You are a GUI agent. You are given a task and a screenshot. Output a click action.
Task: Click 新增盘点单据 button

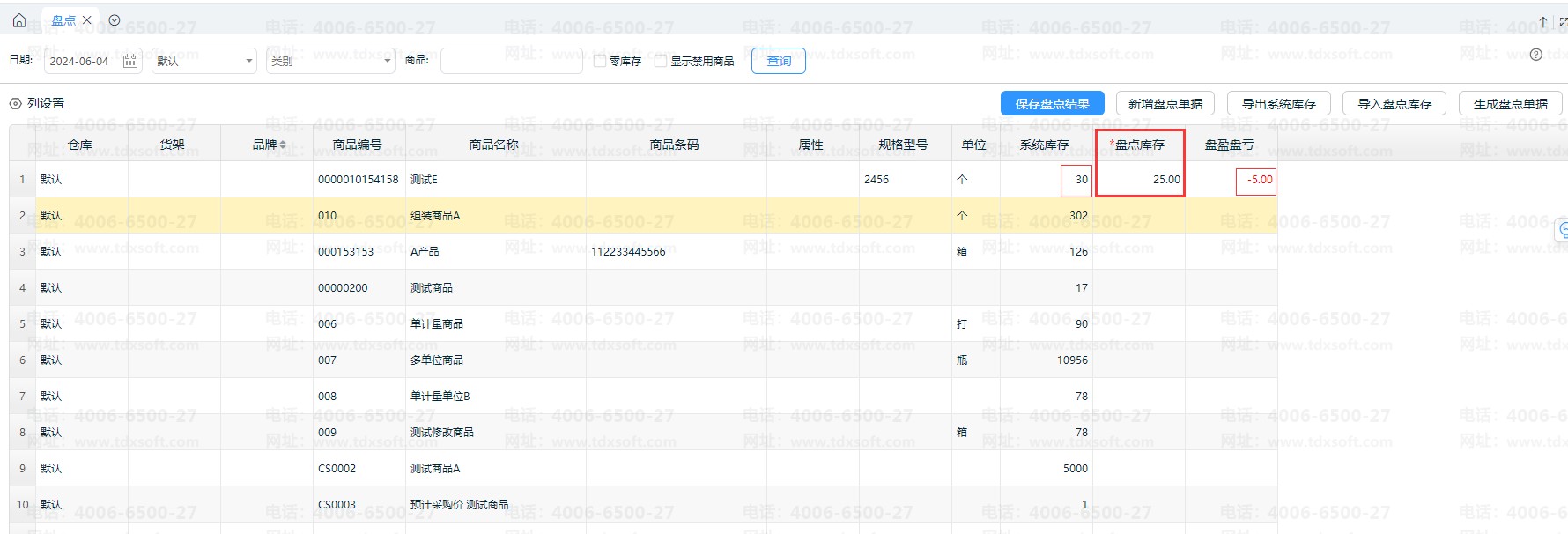pos(1165,104)
